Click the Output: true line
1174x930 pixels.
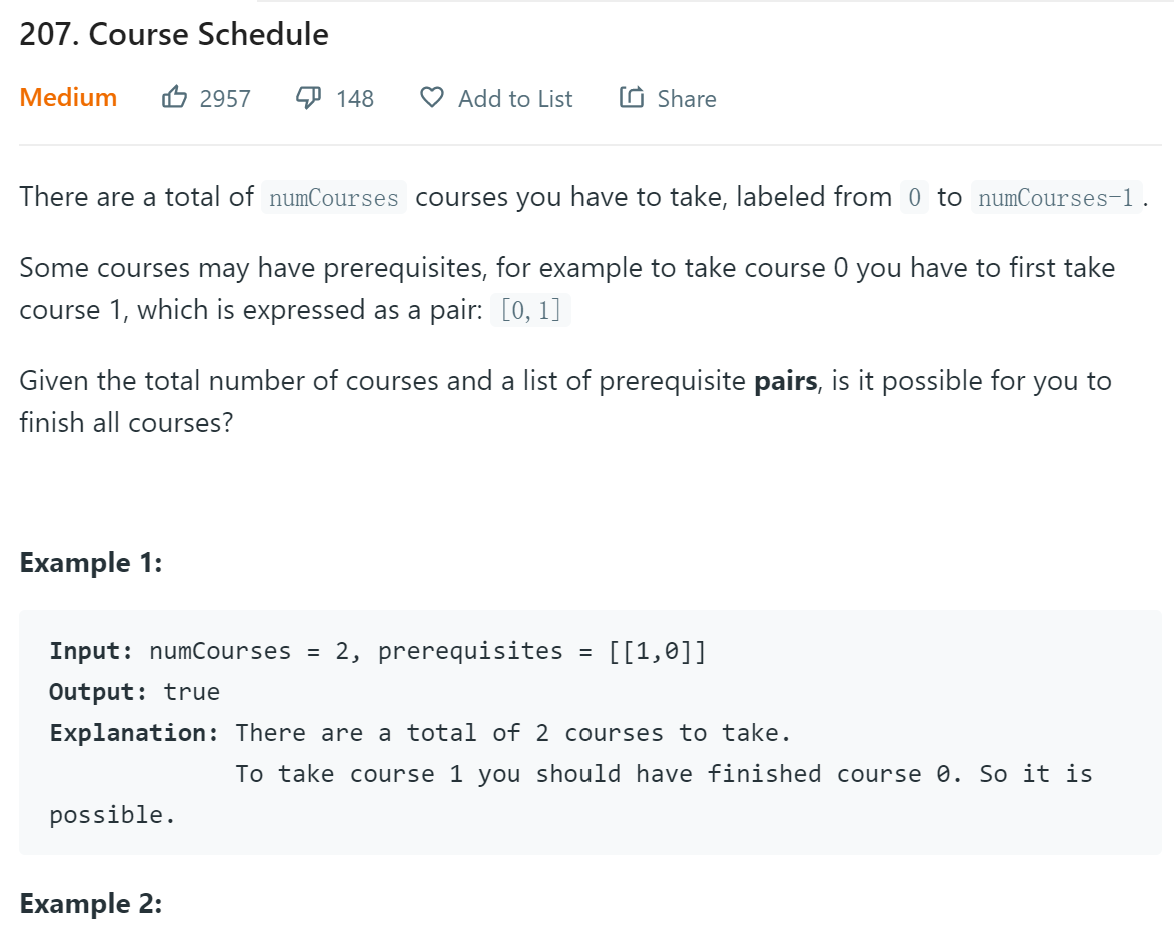pos(135,692)
